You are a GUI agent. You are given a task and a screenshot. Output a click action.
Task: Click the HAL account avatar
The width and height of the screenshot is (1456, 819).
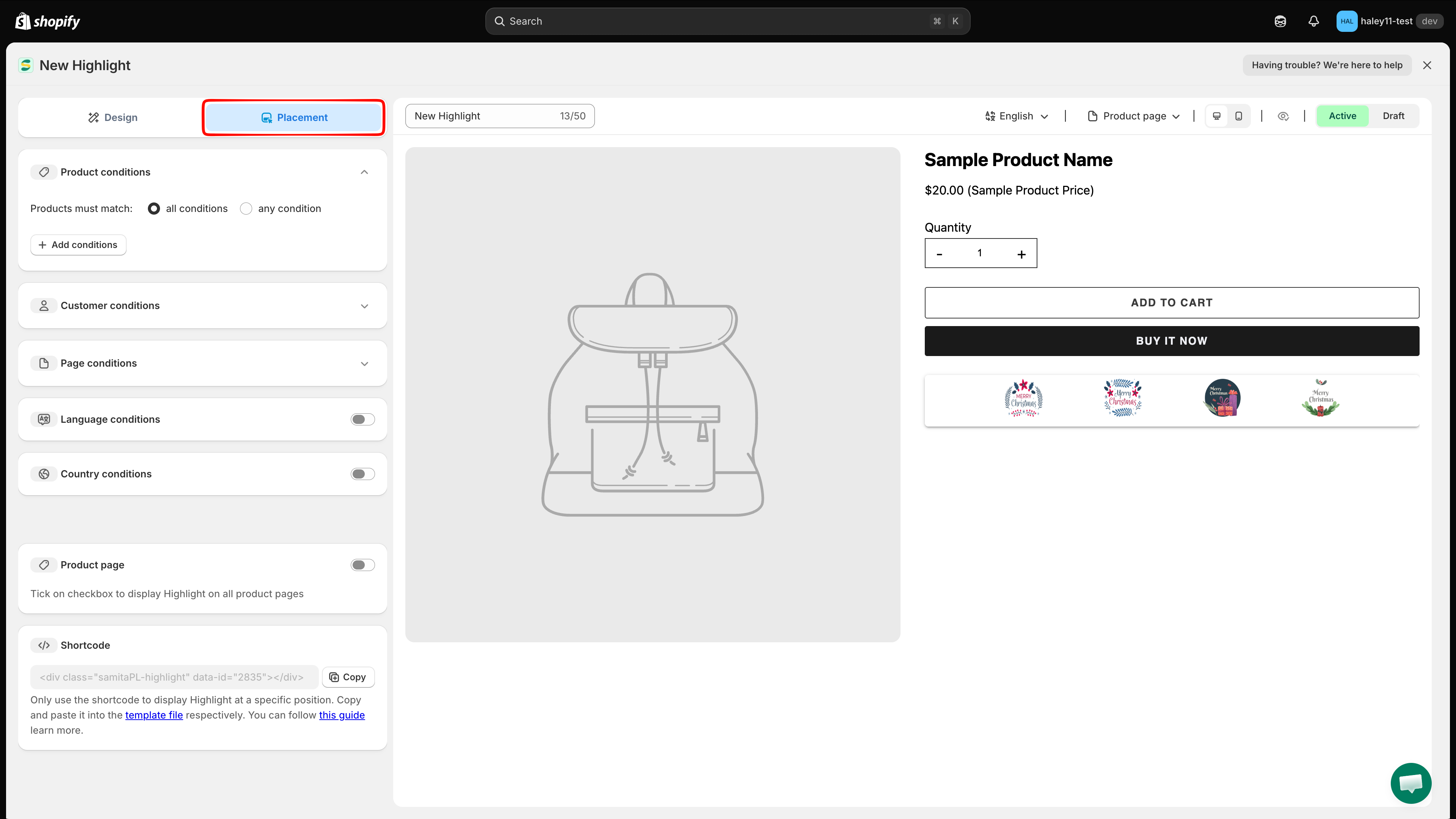coord(1346,22)
